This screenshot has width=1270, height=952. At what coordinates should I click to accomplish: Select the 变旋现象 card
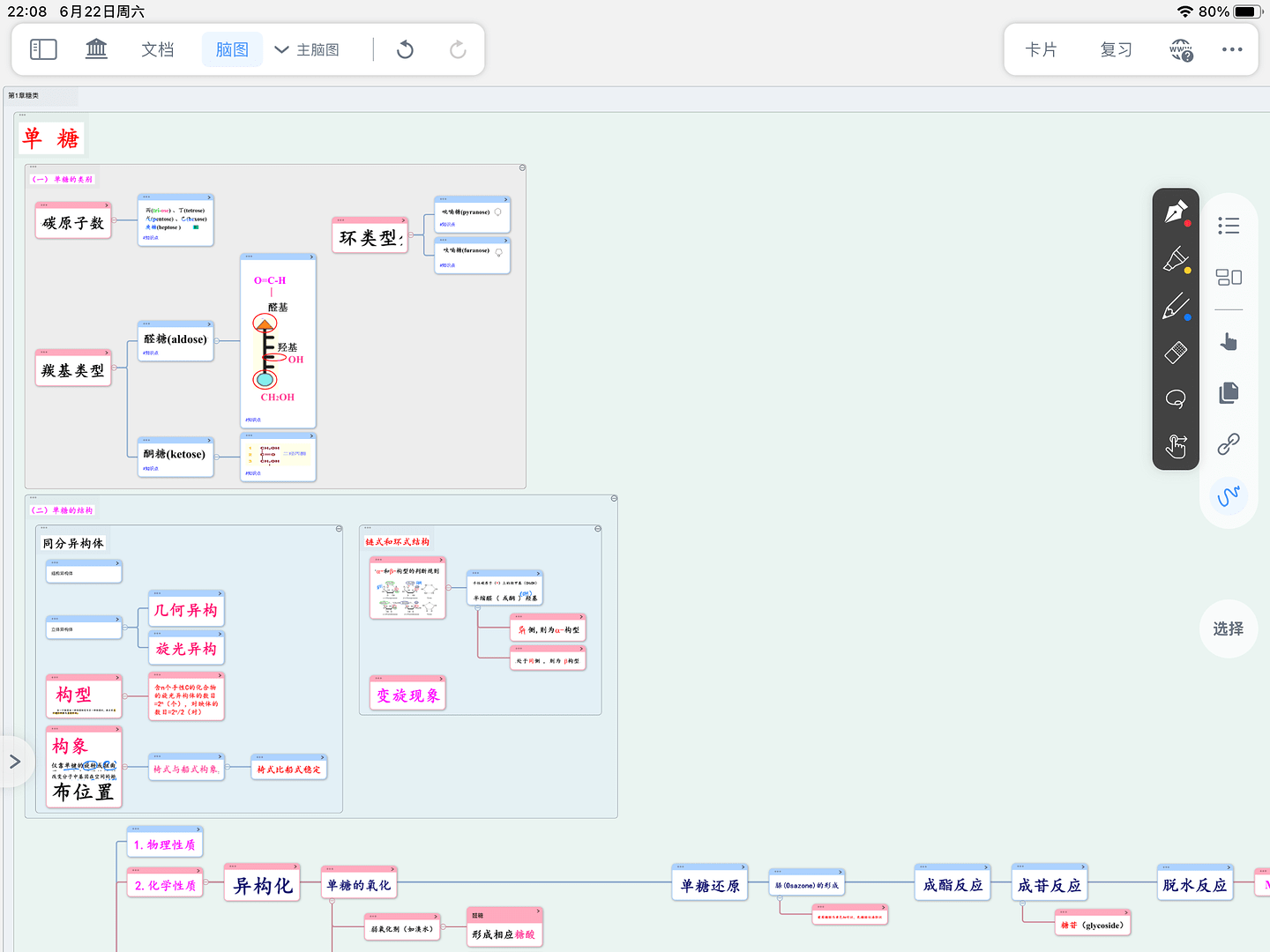pos(407,694)
